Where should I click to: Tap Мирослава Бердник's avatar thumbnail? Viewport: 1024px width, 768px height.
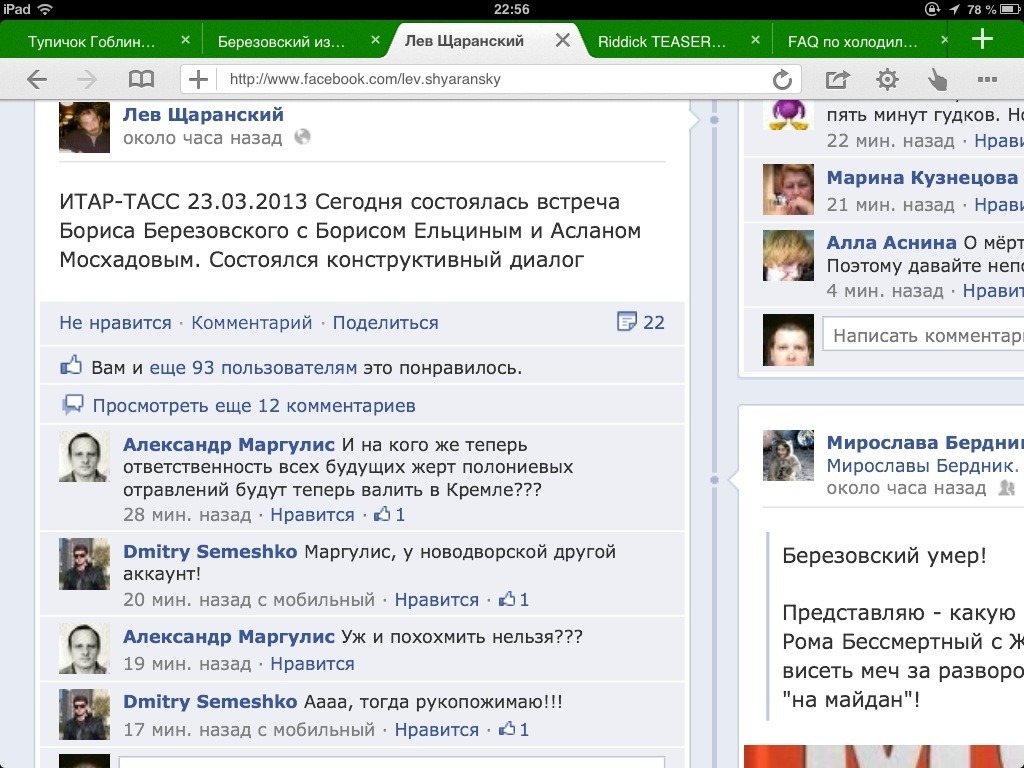pyautogui.click(x=788, y=455)
